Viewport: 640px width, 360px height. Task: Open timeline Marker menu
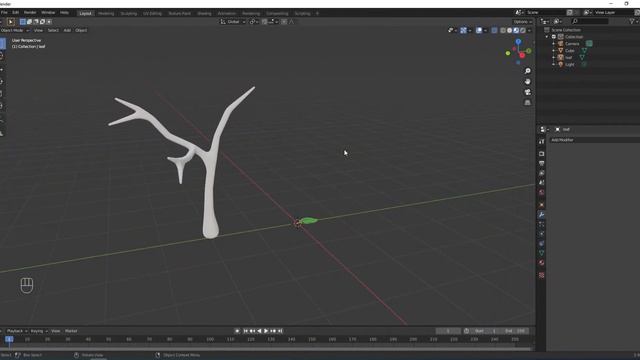(71, 331)
